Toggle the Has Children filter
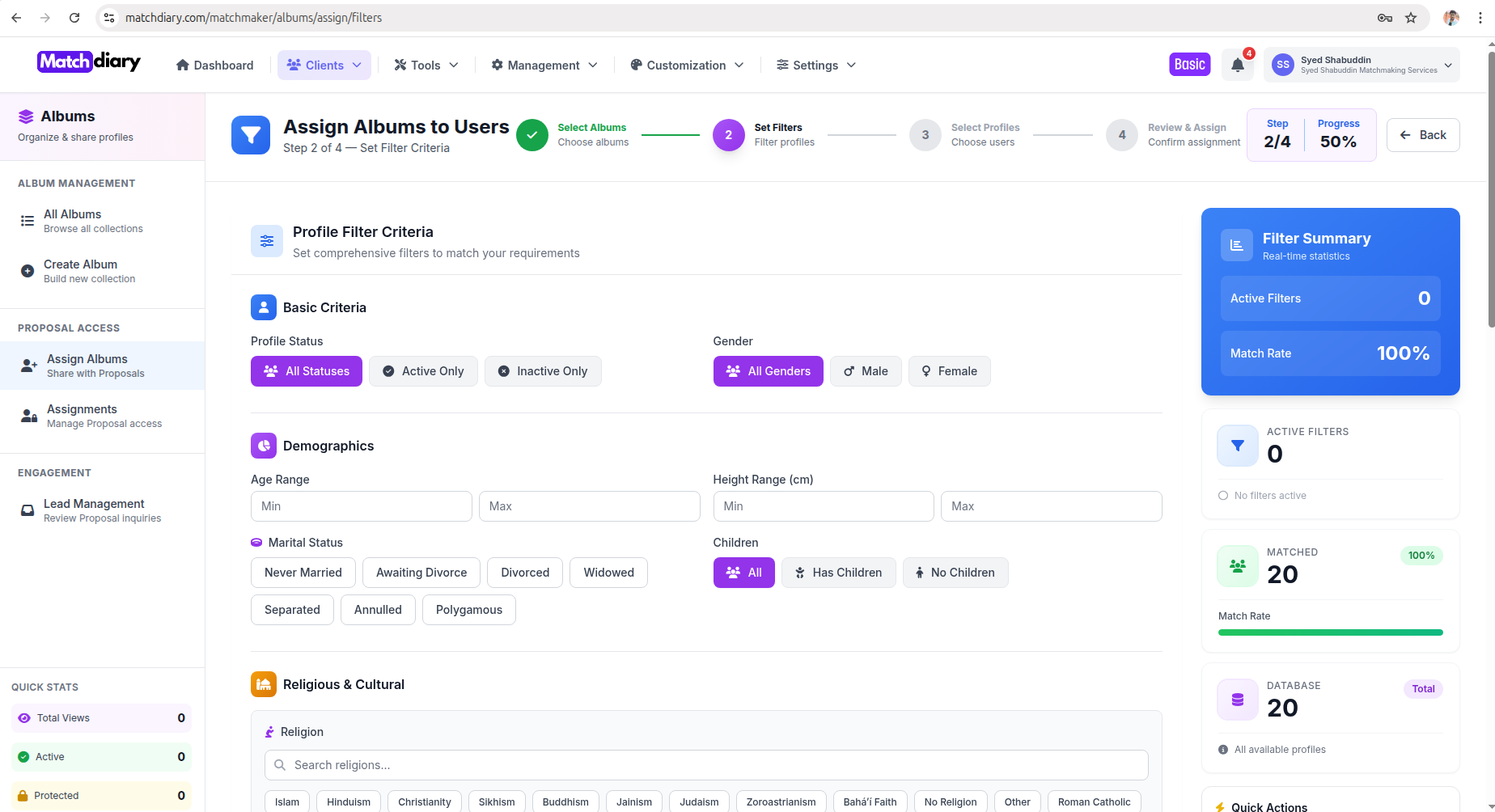The height and width of the screenshot is (812, 1495). (838, 573)
